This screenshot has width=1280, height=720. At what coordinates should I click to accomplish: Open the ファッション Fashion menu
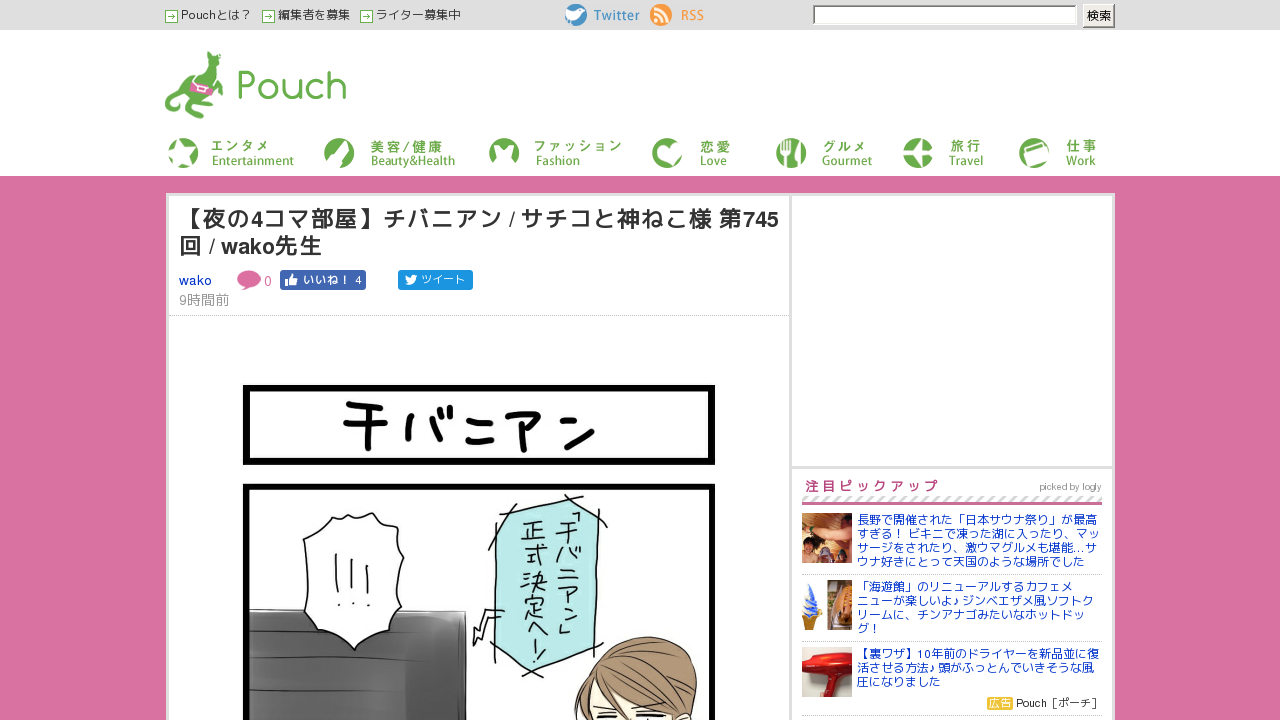(556, 153)
